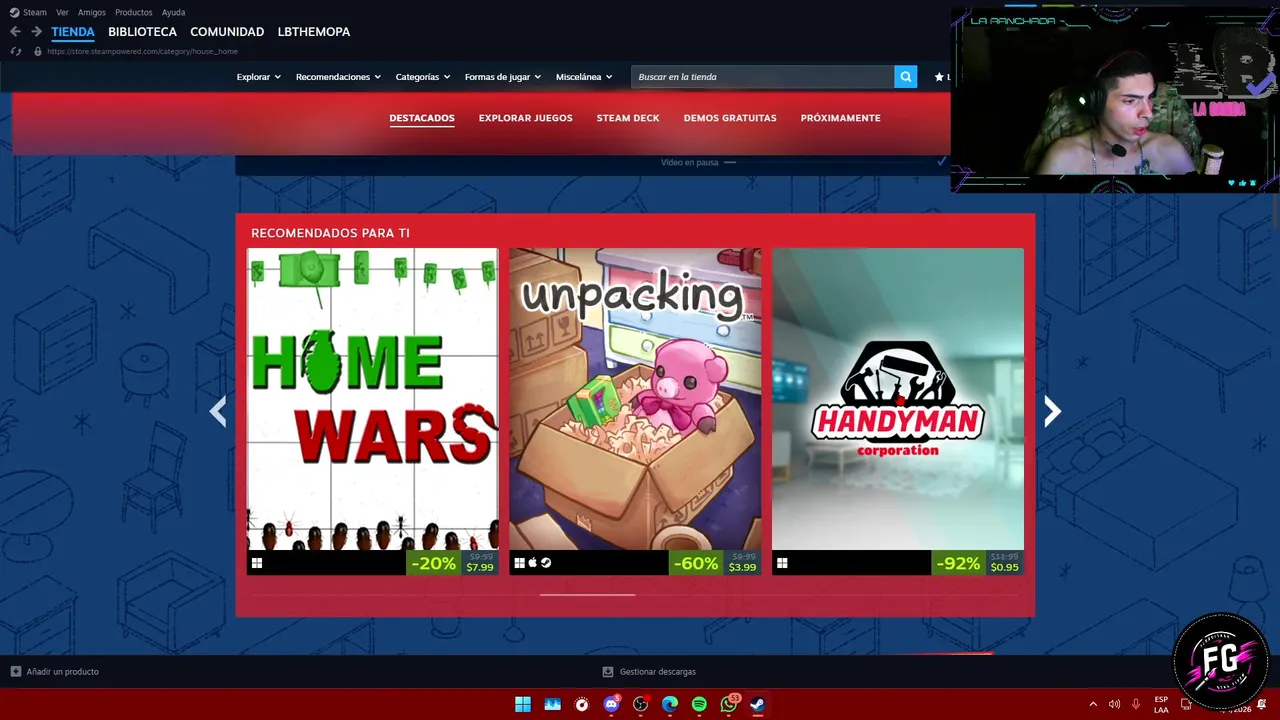Expand the Categorías dropdown
The width and height of the screenshot is (1280, 720).
click(x=423, y=77)
